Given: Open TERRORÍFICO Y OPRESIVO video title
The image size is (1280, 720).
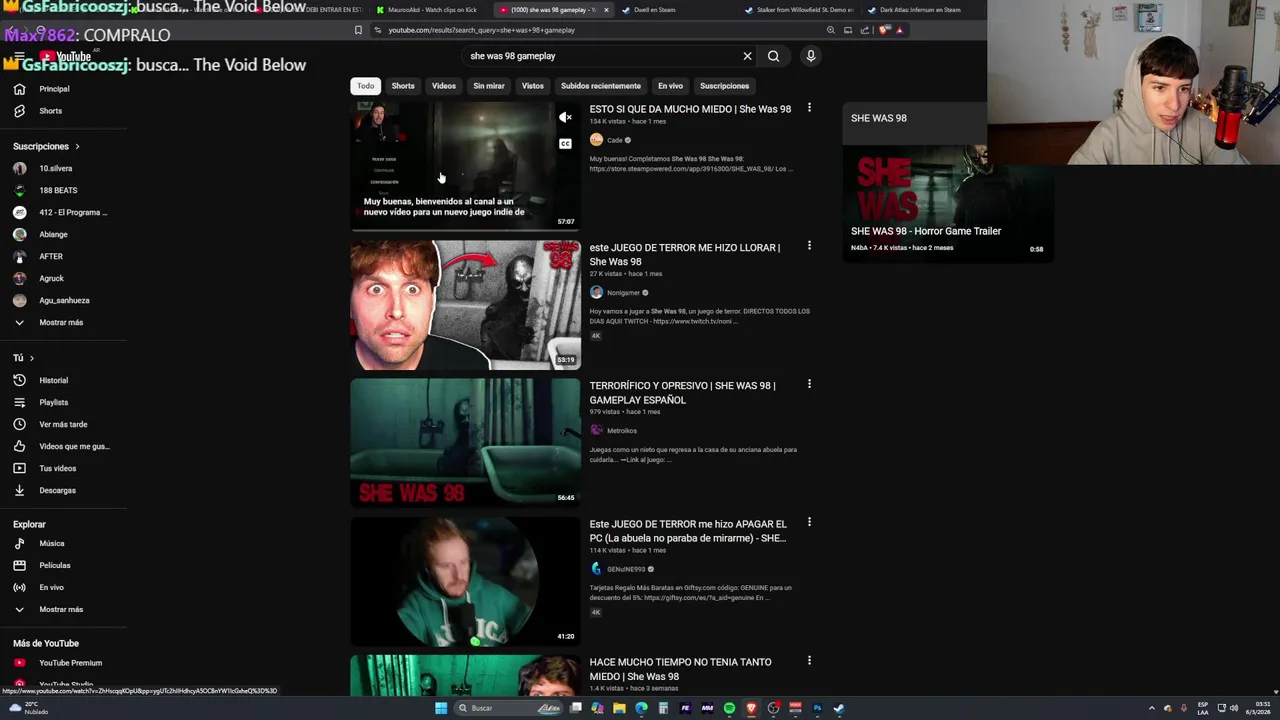Looking at the screenshot, I should click(683, 392).
